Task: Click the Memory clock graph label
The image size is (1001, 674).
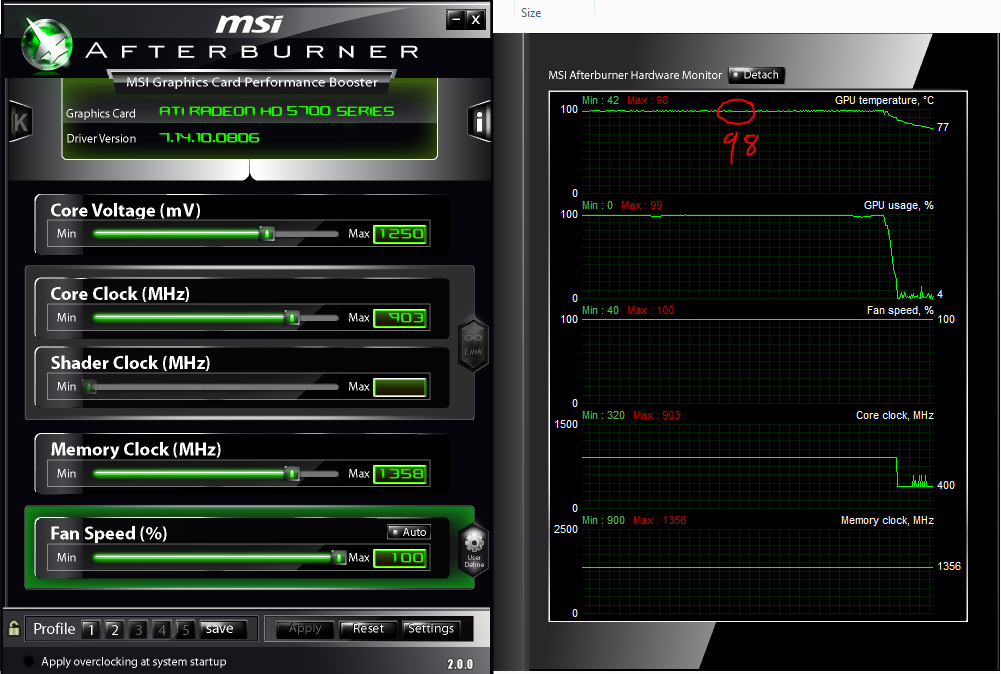Action: click(x=887, y=521)
